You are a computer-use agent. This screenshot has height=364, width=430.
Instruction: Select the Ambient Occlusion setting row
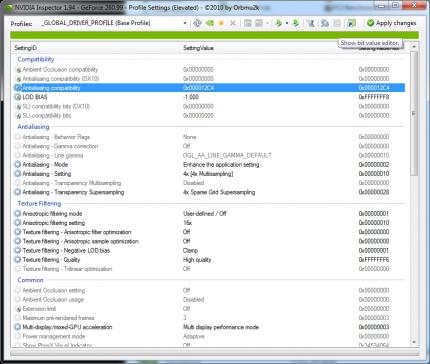coord(209,290)
